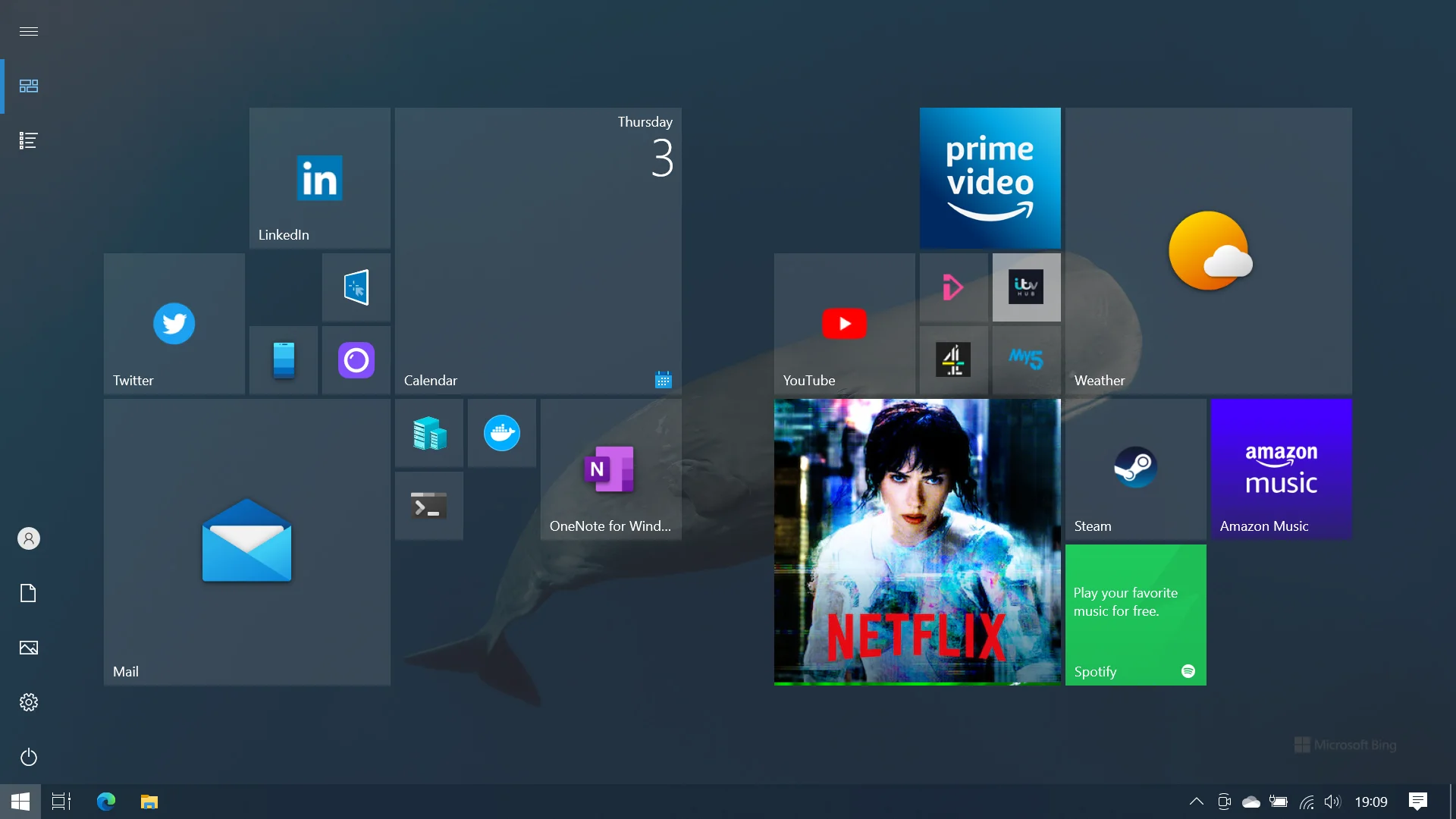Switch to Pinned tiles view
1456x819 pixels.
pyautogui.click(x=29, y=86)
